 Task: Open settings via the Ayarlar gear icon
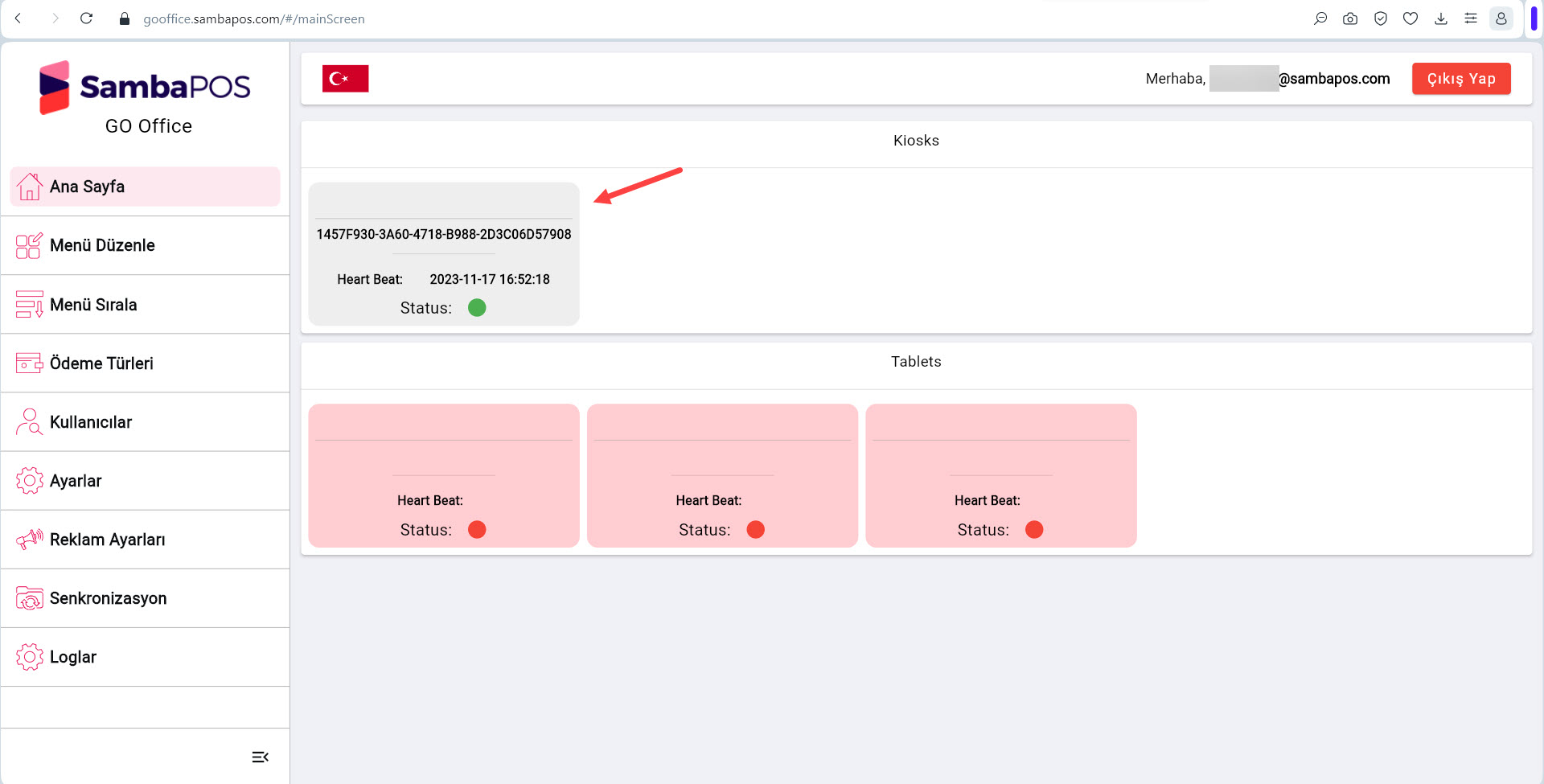click(30, 480)
